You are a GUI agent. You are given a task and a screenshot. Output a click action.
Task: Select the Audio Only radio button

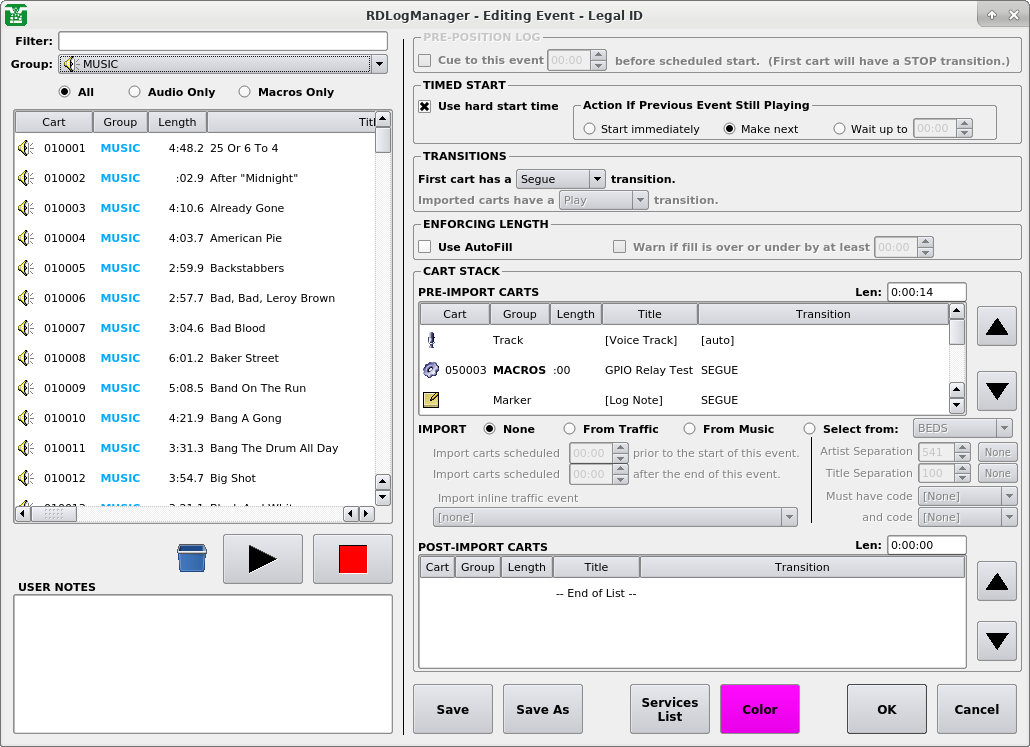[135, 92]
